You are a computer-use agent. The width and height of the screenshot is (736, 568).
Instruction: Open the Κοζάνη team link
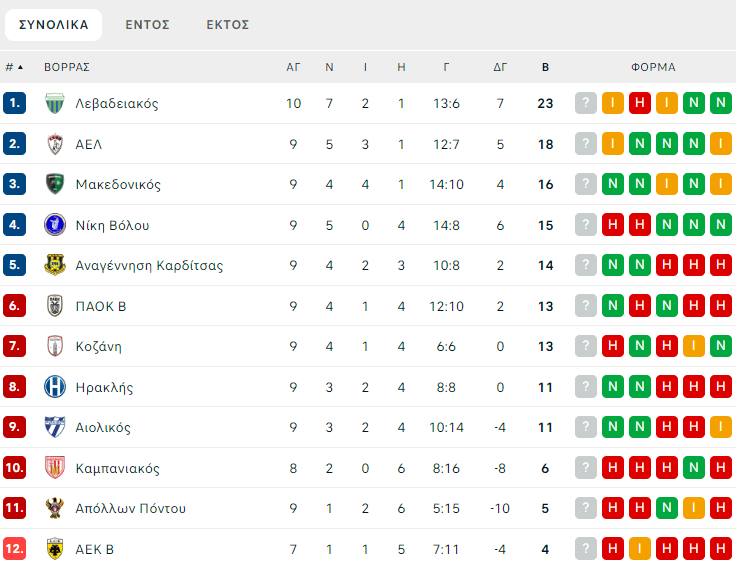pyautogui.click(x=98, y=347)
